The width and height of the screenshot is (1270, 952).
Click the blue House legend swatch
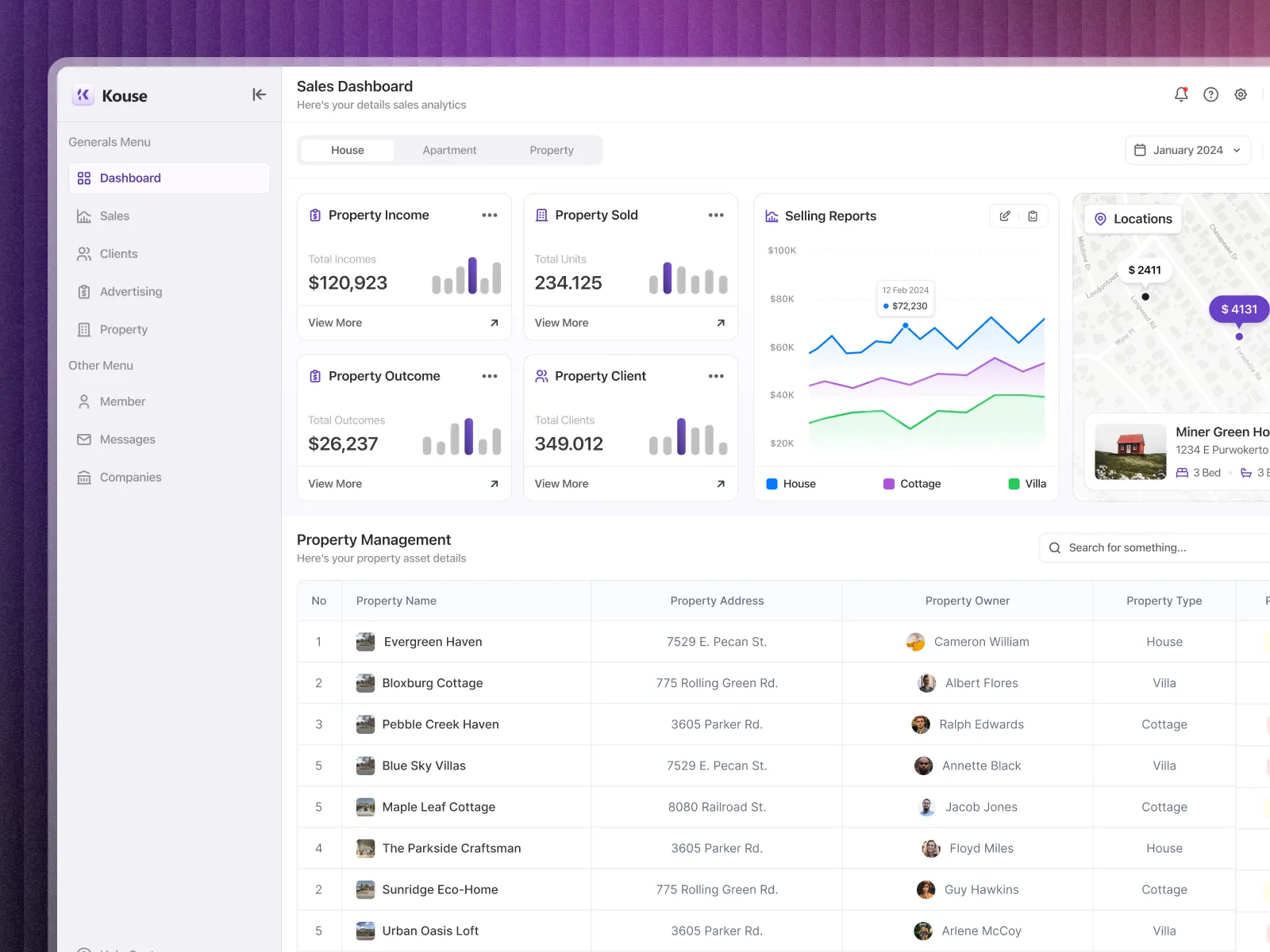[772, 484]
